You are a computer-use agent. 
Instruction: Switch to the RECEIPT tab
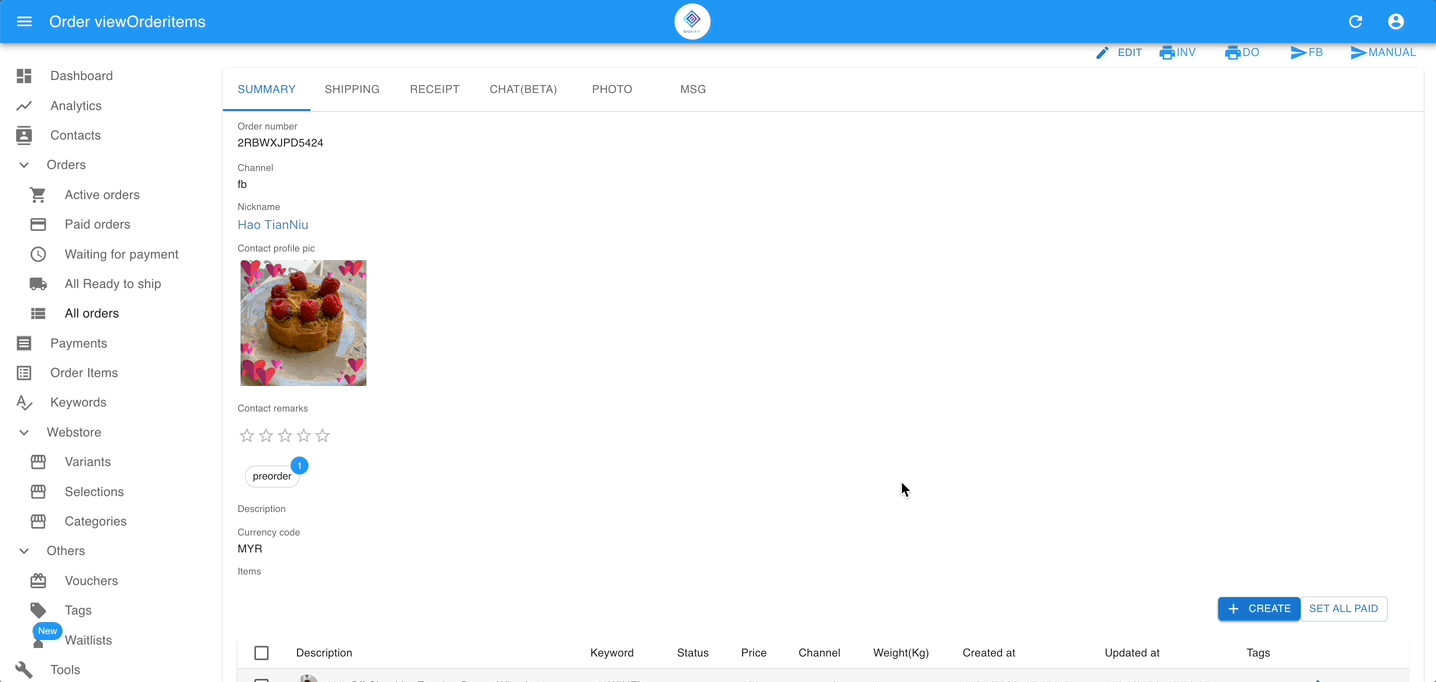coord(434,89)
